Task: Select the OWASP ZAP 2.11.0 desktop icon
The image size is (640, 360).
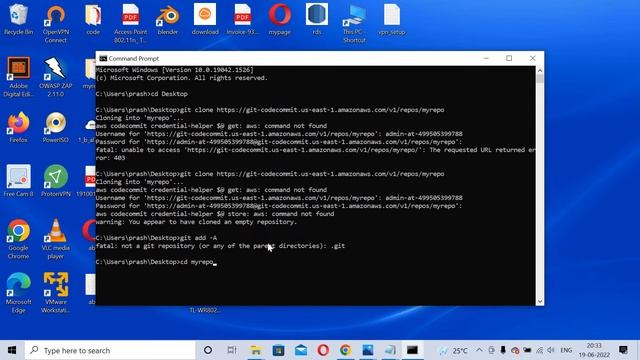Action: (x=56, y=77)
